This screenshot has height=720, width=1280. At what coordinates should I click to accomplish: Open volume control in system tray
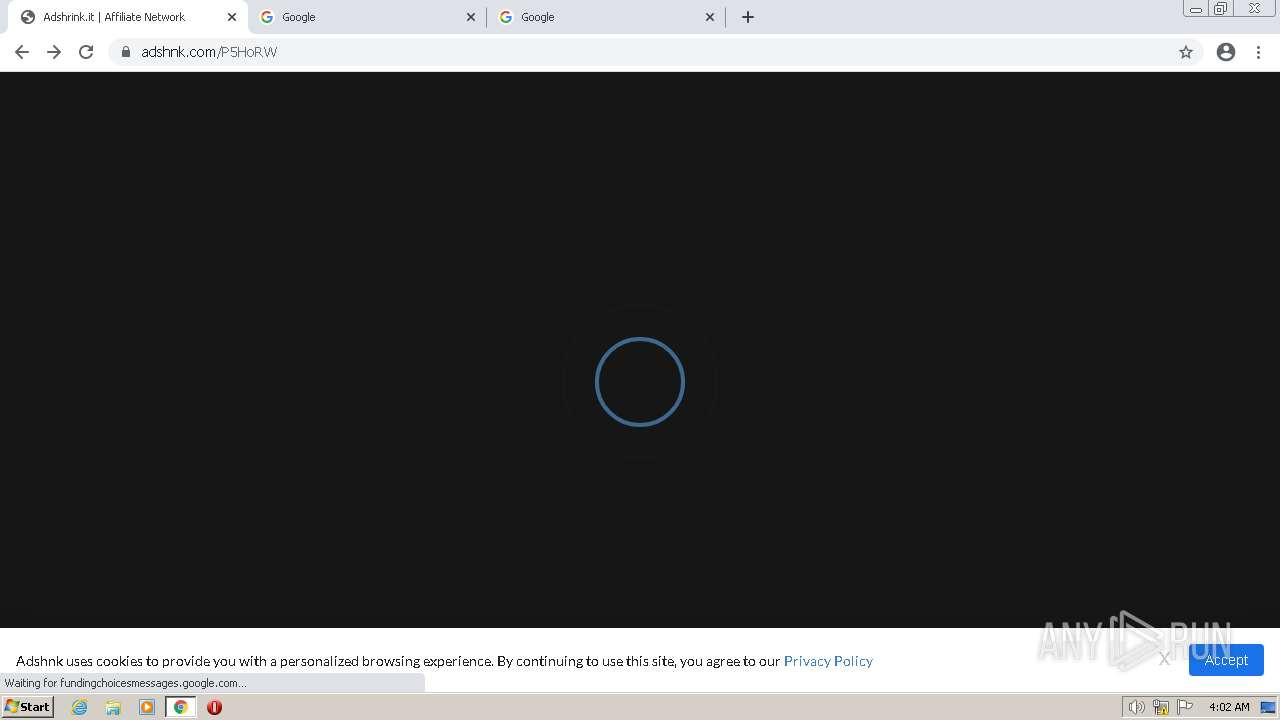(1136, 707)
